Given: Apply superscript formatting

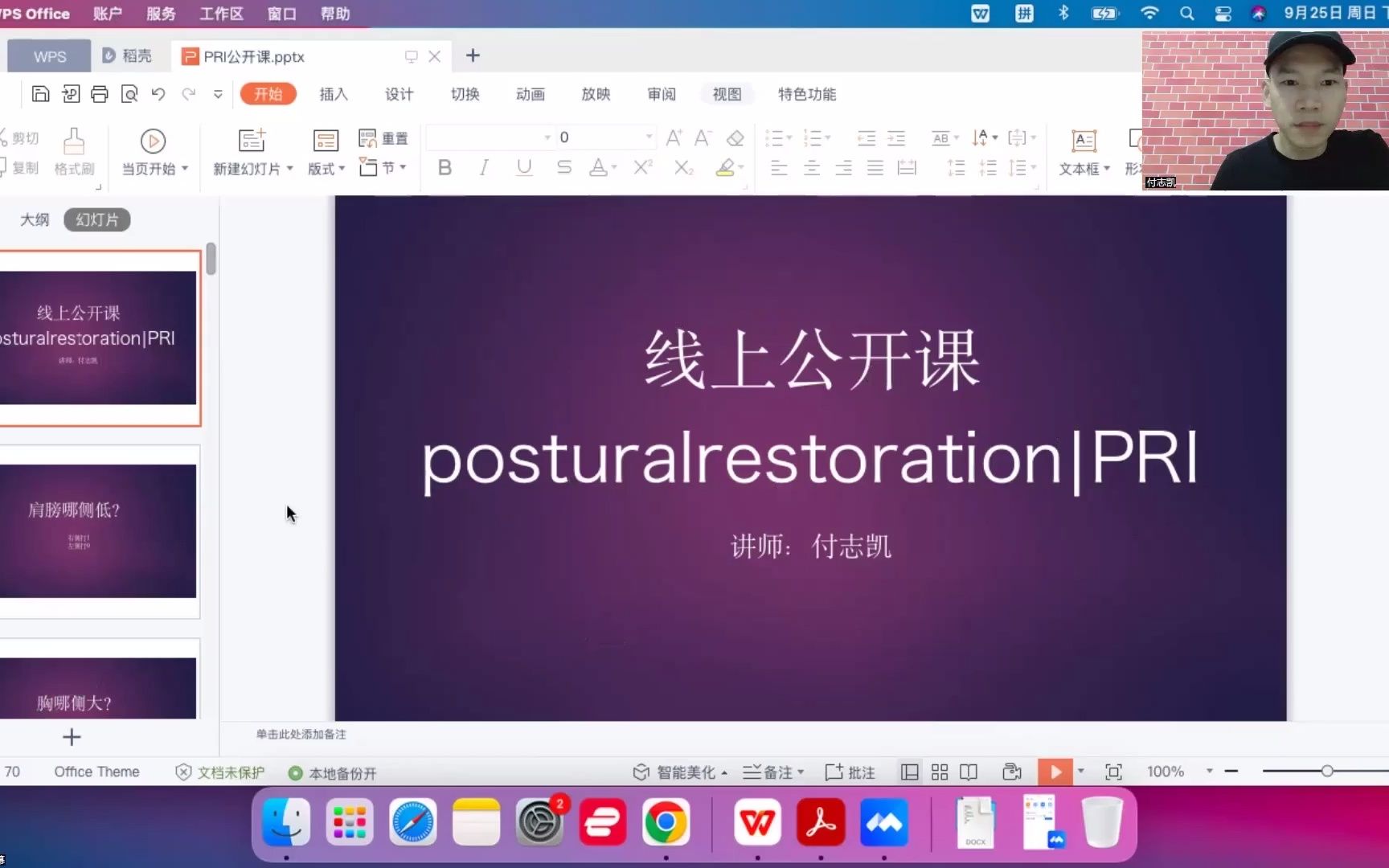Looking at the screenshot, I should [x=643, y=167].
